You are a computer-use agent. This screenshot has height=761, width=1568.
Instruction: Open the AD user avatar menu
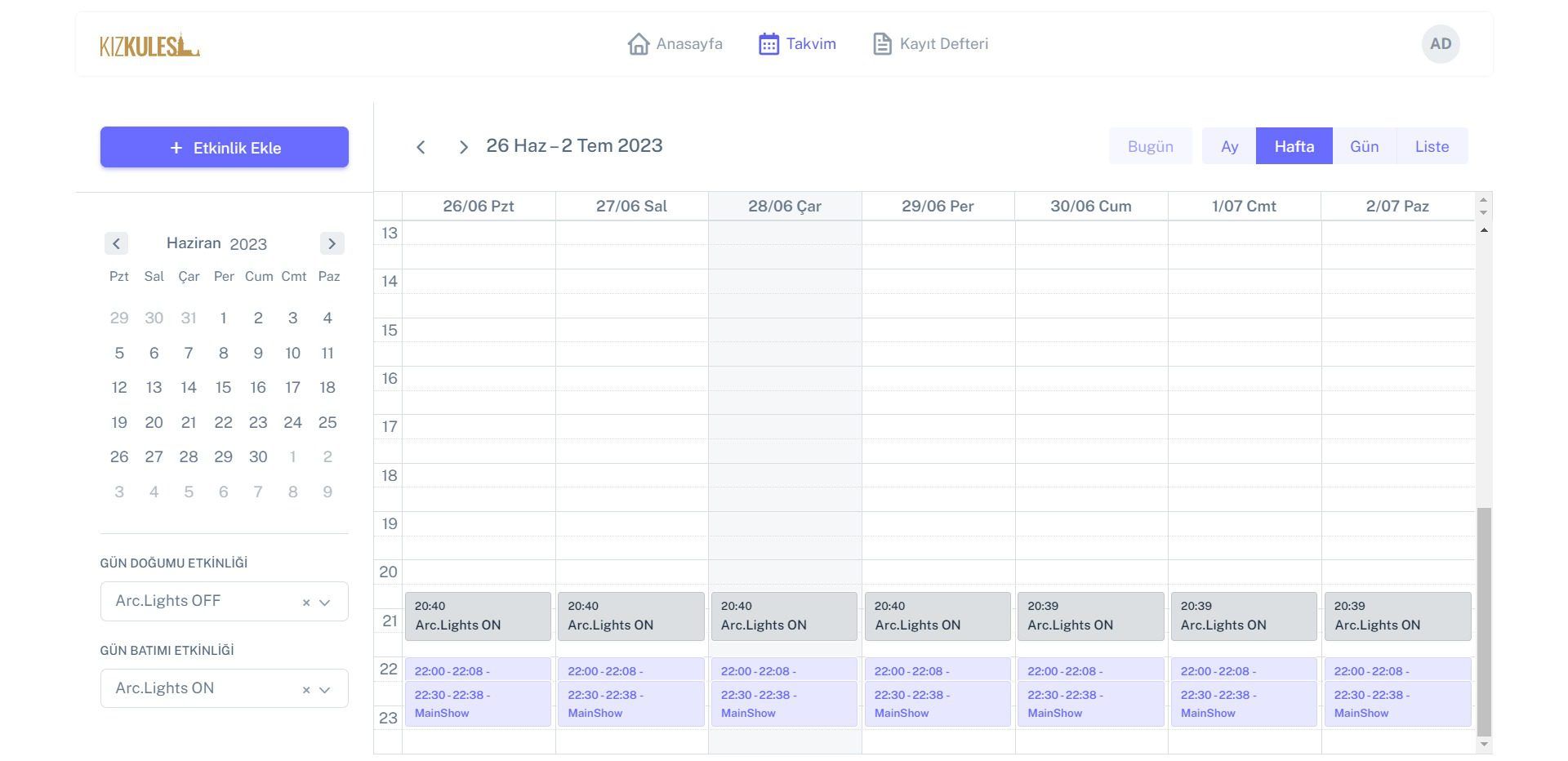point(1440,44)
